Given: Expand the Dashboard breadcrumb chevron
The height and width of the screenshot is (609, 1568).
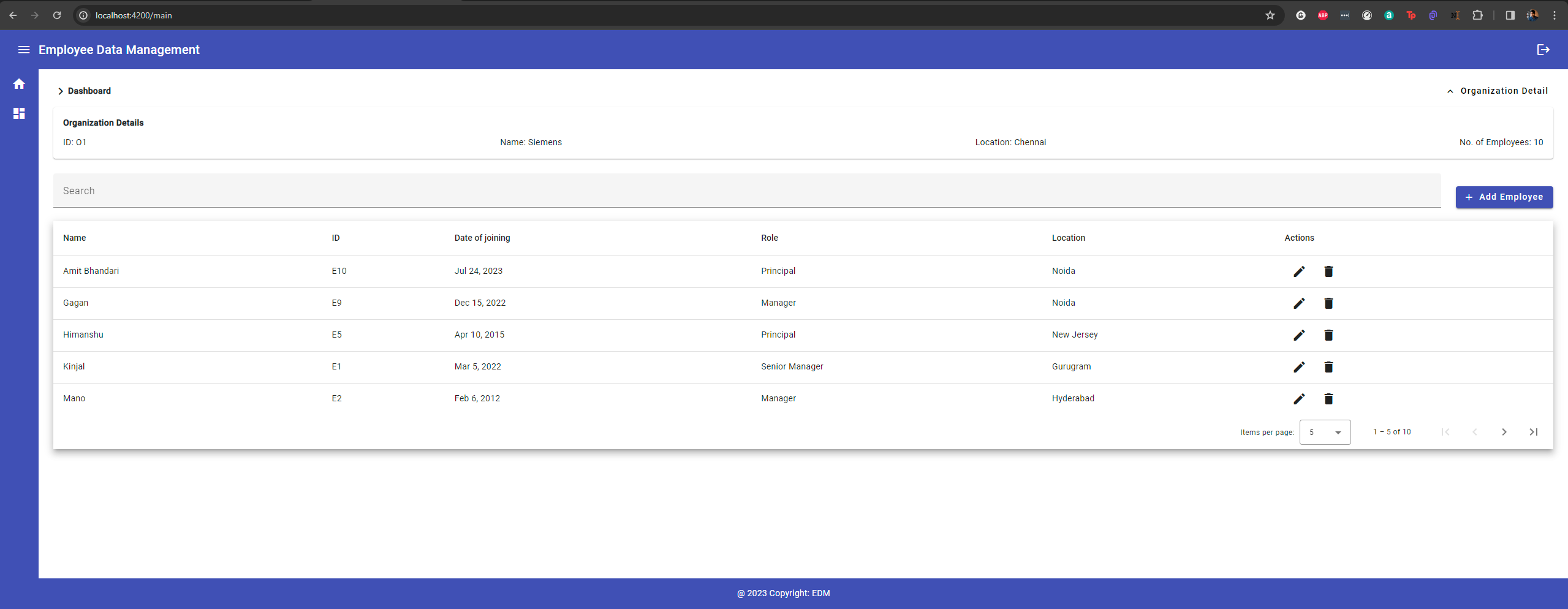Looking at the screenshot, I should (61, 91).
